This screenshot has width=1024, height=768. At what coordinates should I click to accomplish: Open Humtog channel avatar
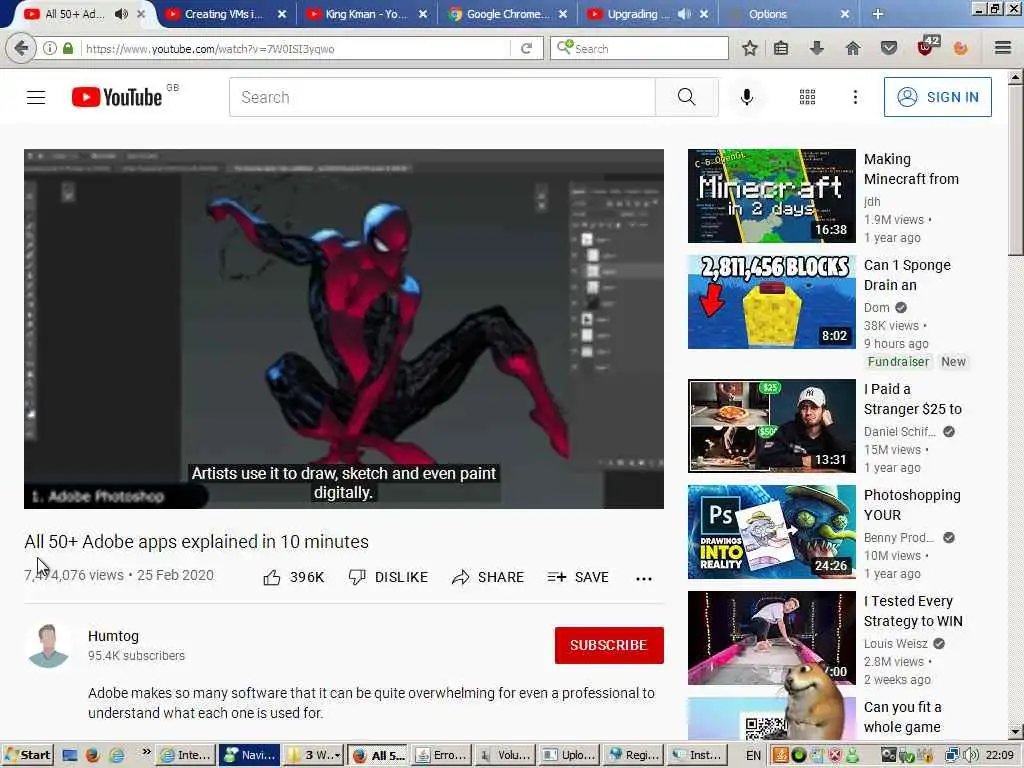(x=48, y=645)
